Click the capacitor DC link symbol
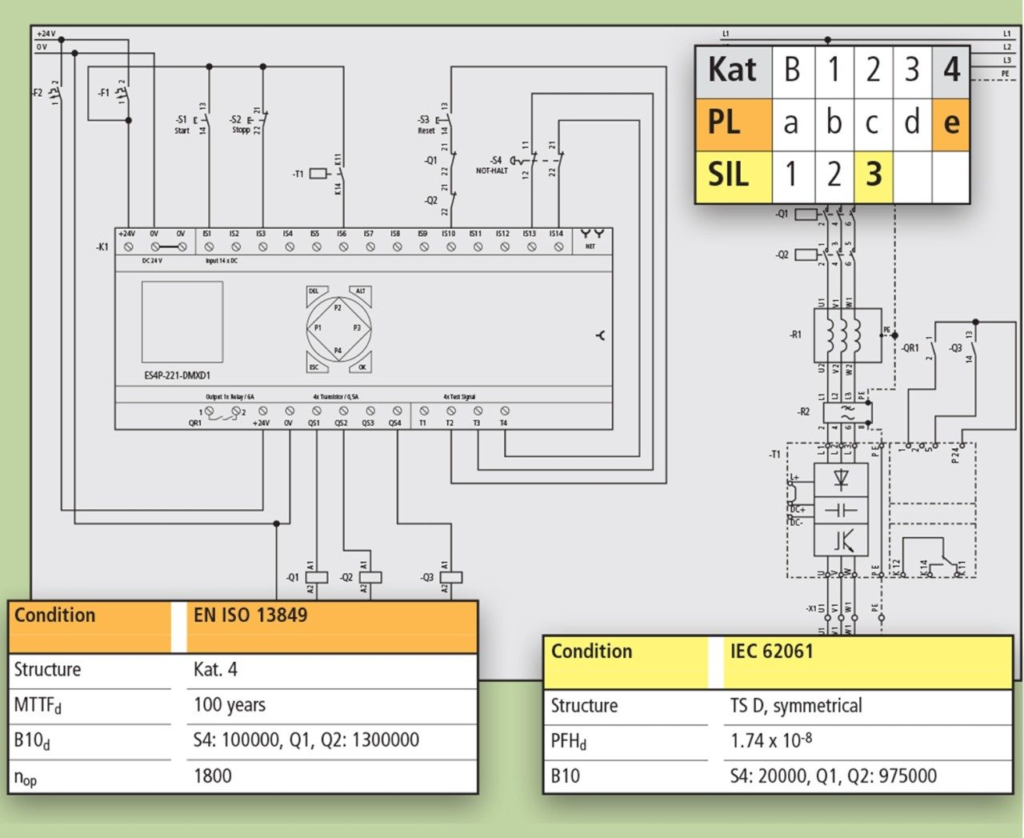Viewport: 1024px width, 838px height. click(x=841, y=510)
